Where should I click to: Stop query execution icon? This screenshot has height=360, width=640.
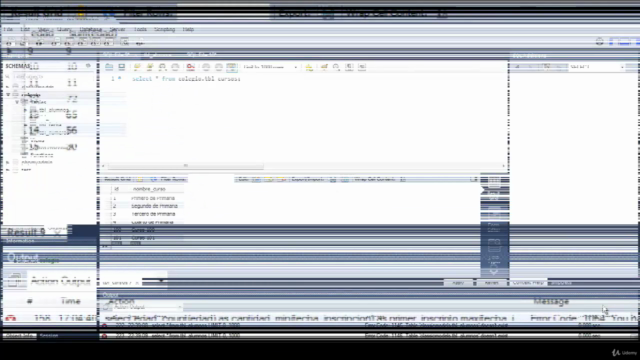[175, 67]
